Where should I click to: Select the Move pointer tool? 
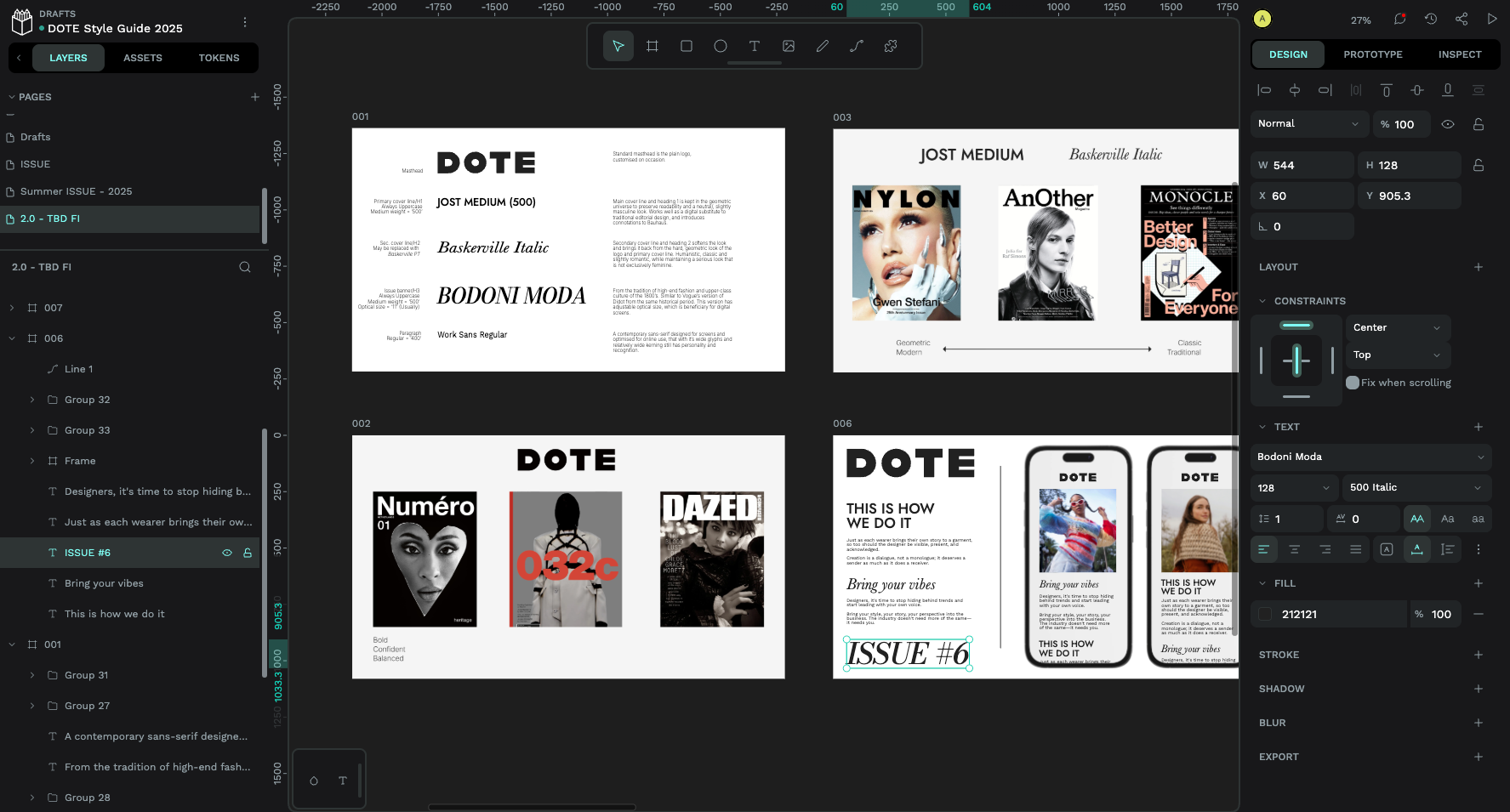pyautogui.click(x=618, y=46)
